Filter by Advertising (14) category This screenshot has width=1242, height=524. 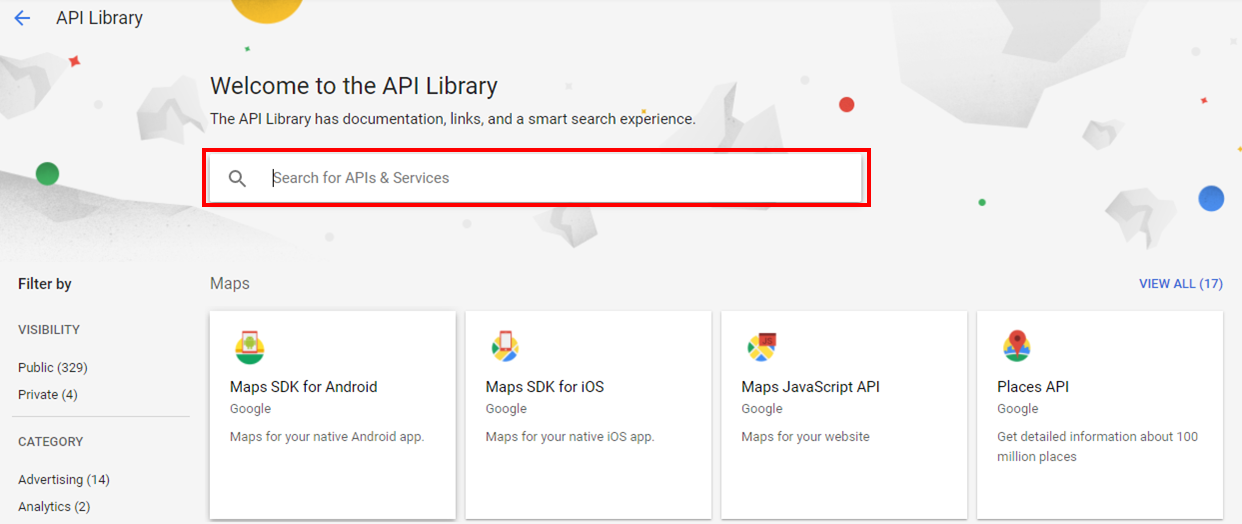pyautogui.click(x=64, y=480)
